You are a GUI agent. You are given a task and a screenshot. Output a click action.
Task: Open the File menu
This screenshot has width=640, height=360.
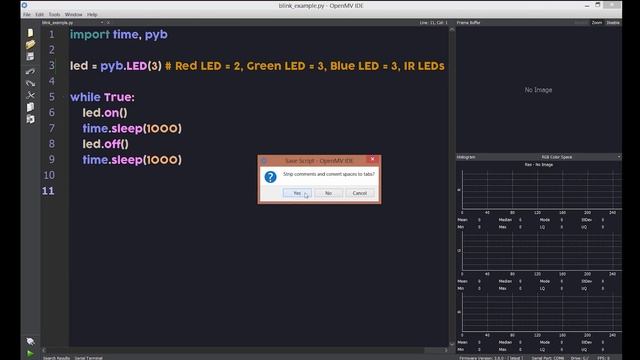point(27,14)
